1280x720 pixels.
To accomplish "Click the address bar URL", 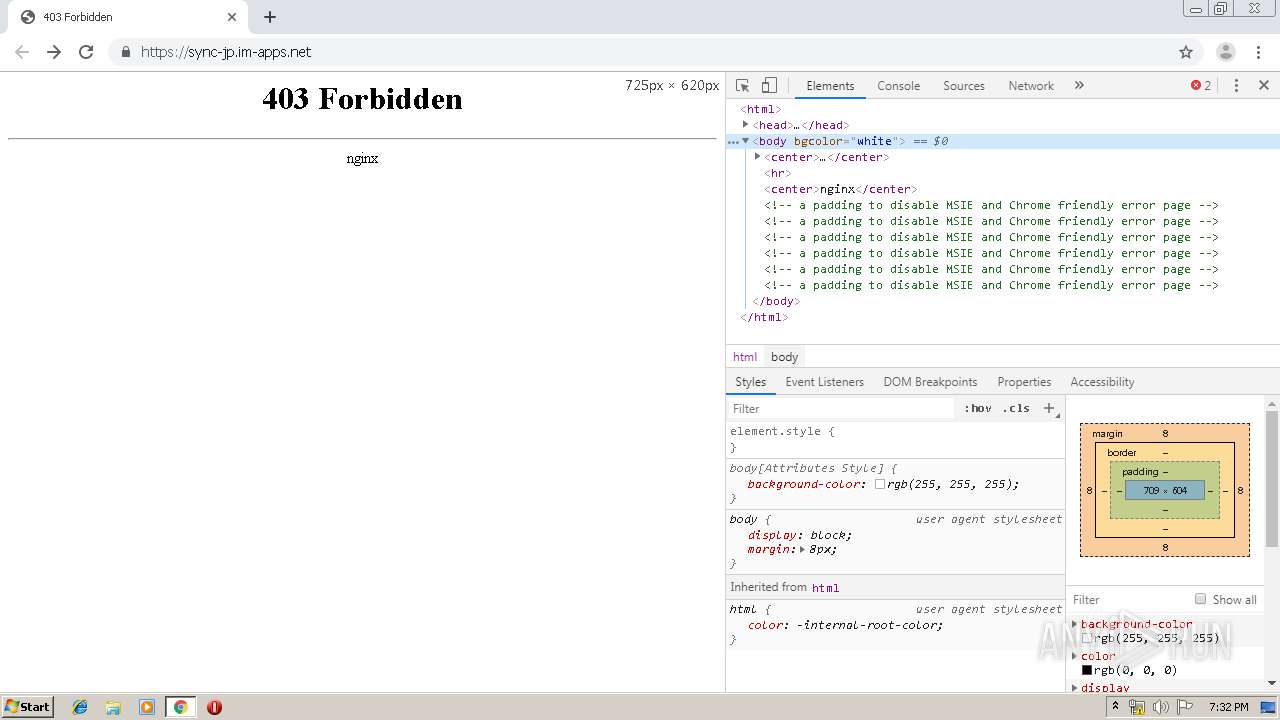I will pos(226,52).
